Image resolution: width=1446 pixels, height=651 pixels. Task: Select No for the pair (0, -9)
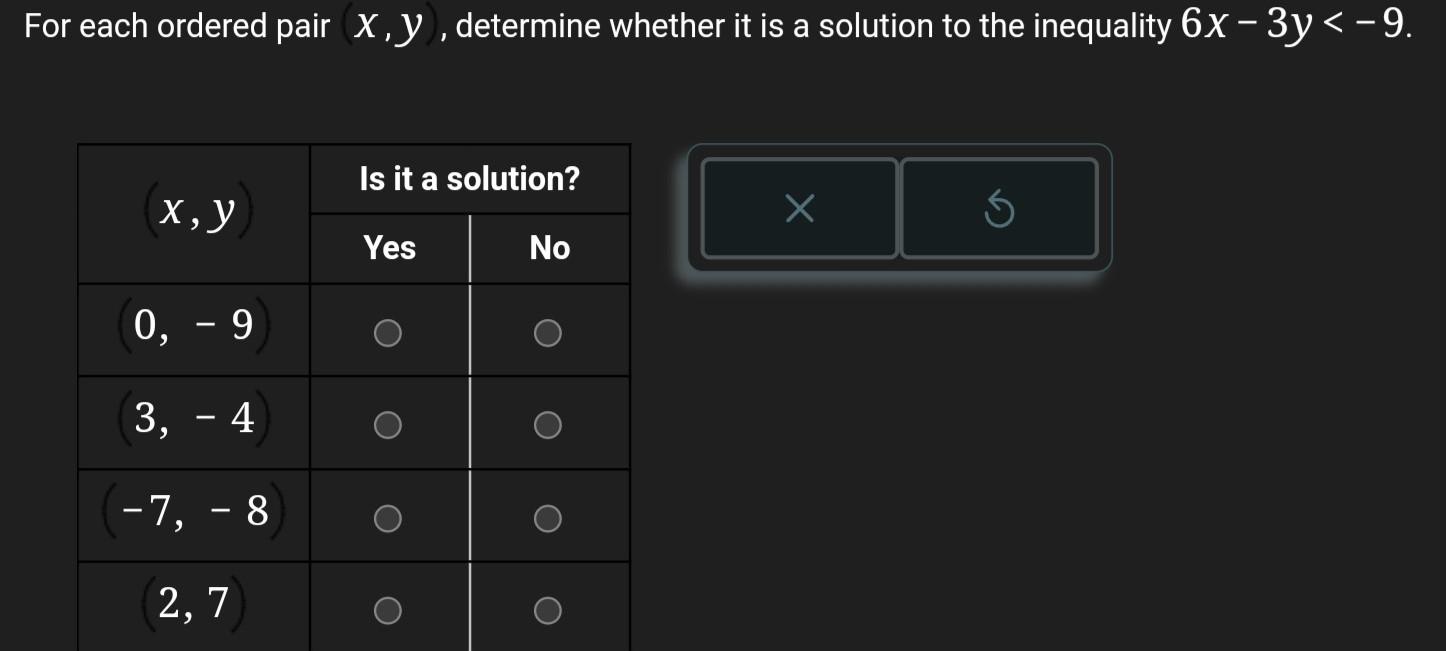(548, 332)
